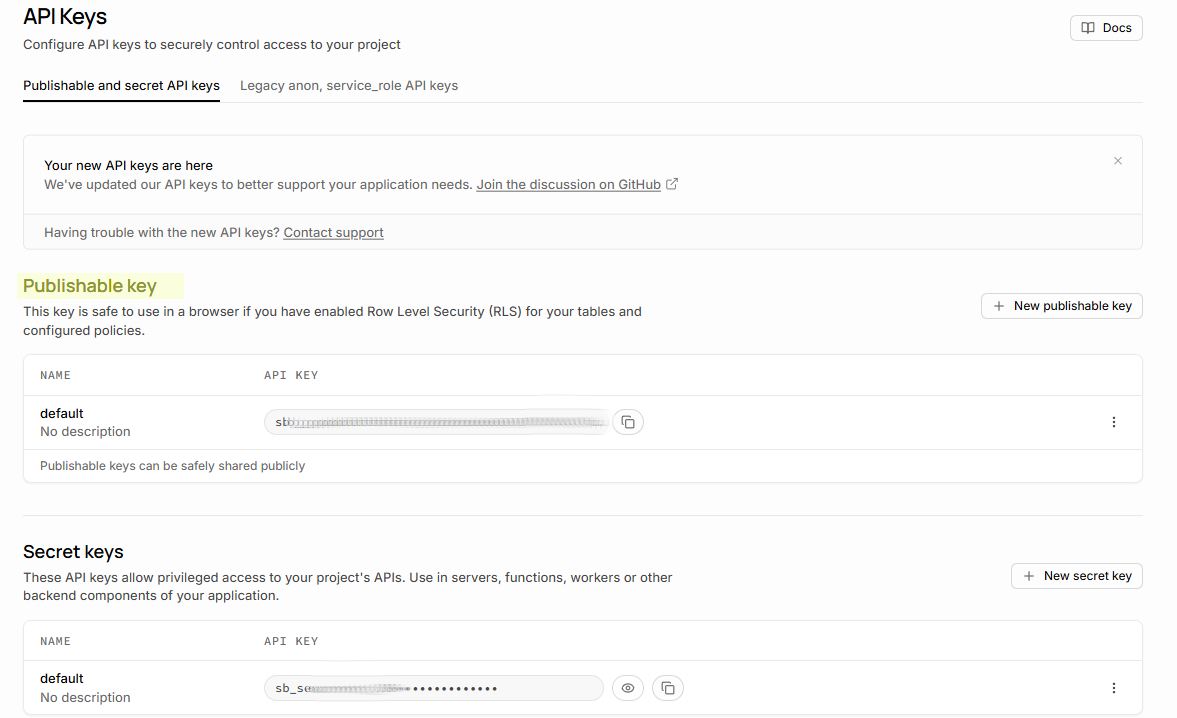Open the Docs button
This screenshot has width=1177, height=718.
1106,28
